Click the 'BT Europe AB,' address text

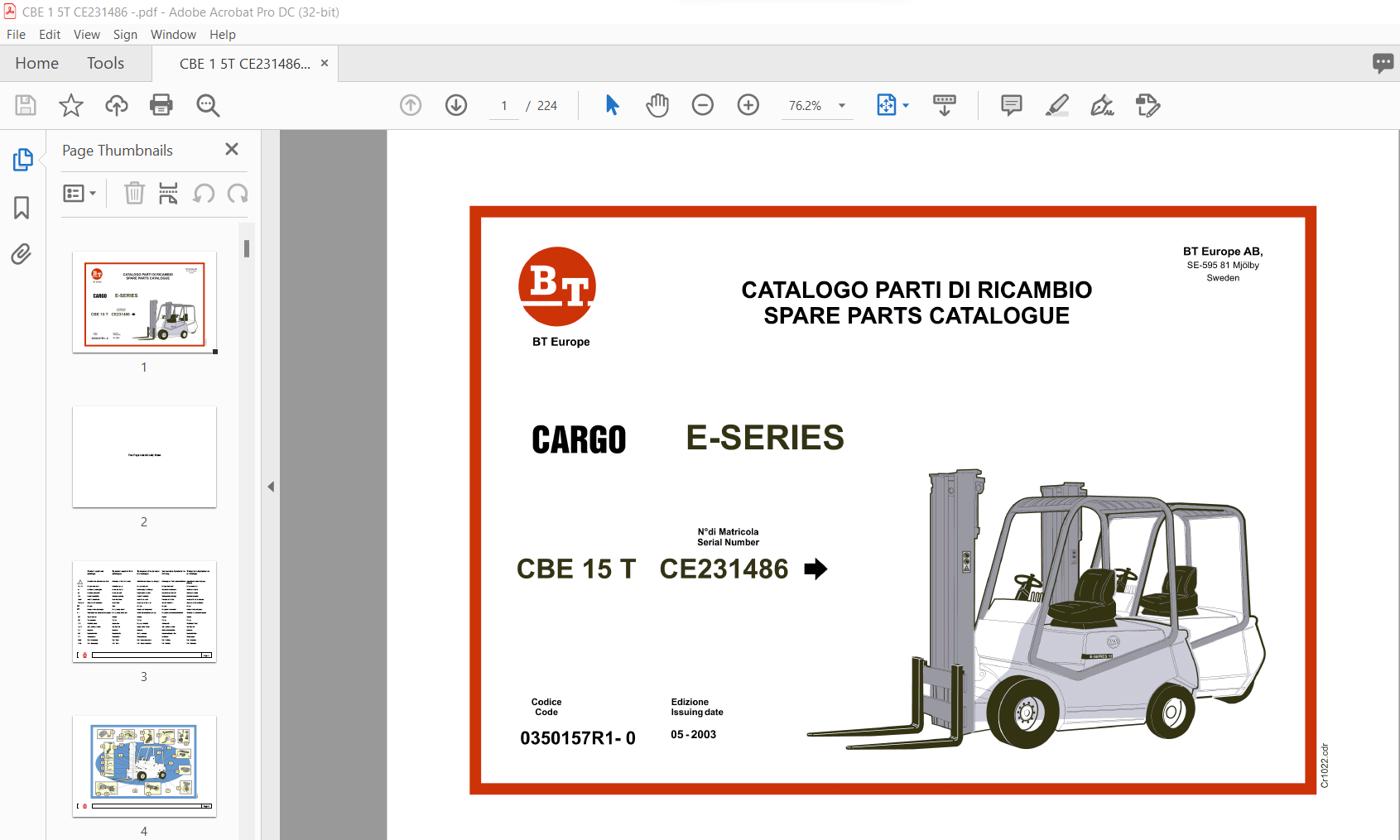[1223, 252]
